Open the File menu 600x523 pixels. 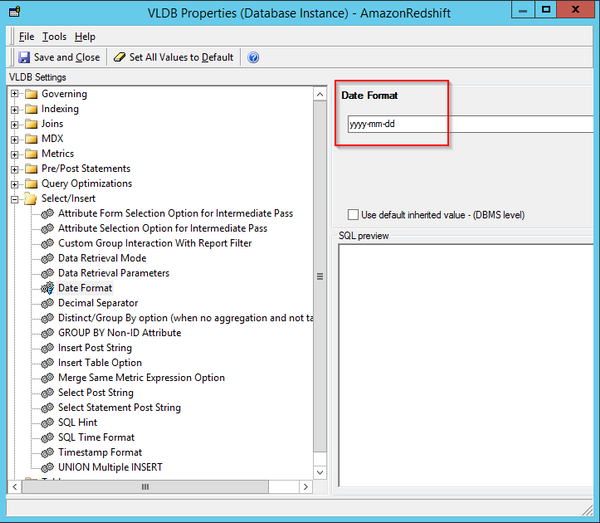26,37
